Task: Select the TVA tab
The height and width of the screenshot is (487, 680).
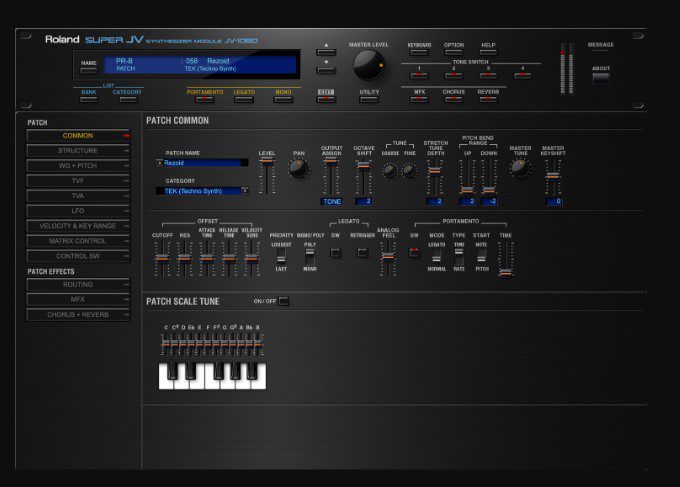Action: pyautogui.click(x=78, y=196)
